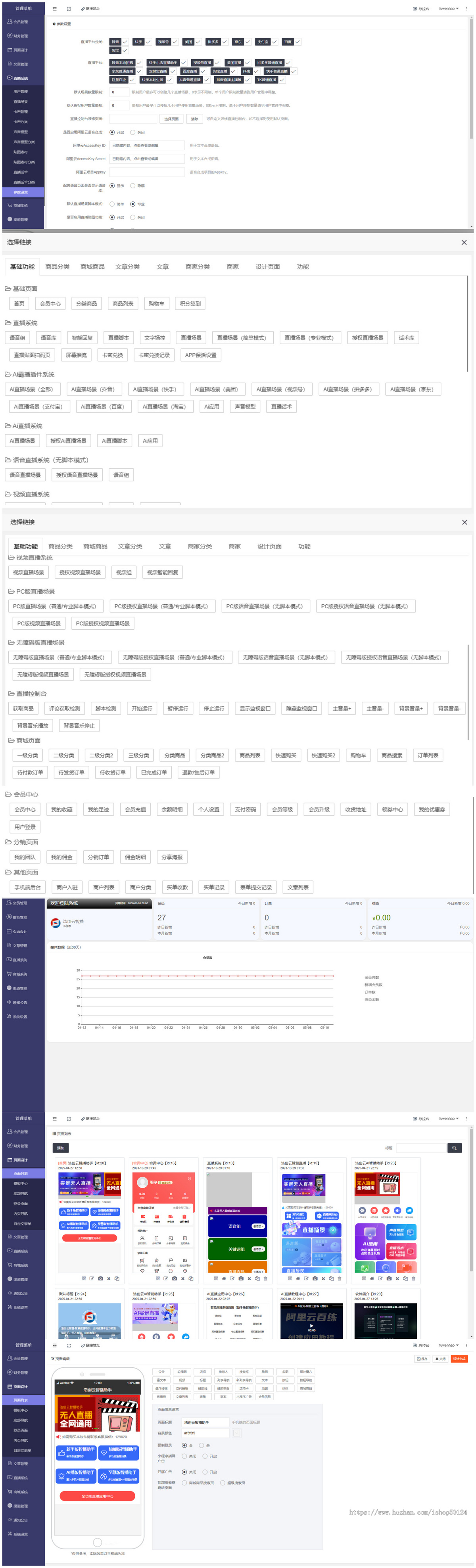Collapse the 分销页面 folder section
Image resolution: width=476 pixels, height=1568 pixels.
(8, 842)
